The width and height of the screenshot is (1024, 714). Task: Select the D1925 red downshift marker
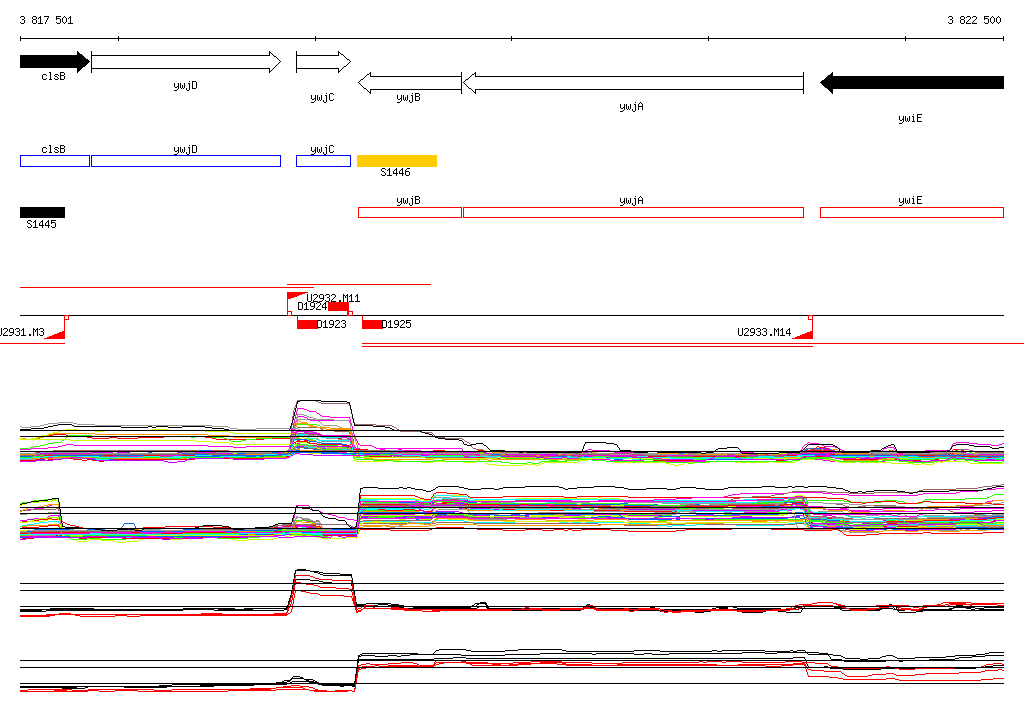[x=372, y=324]
